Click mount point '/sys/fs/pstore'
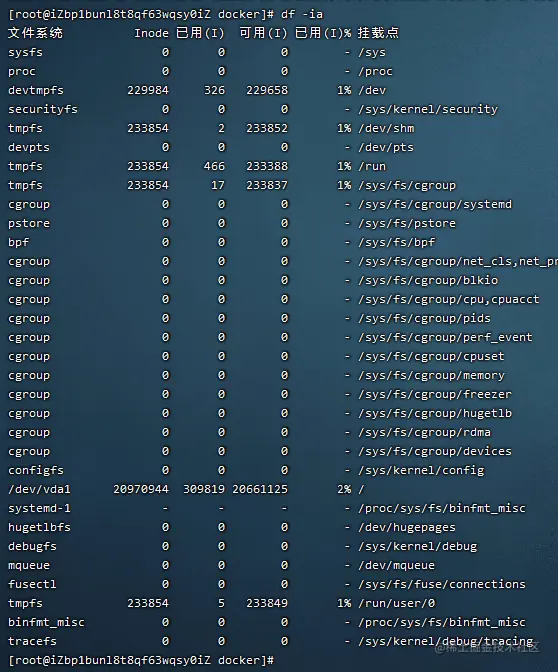 (x=407, y=223)
